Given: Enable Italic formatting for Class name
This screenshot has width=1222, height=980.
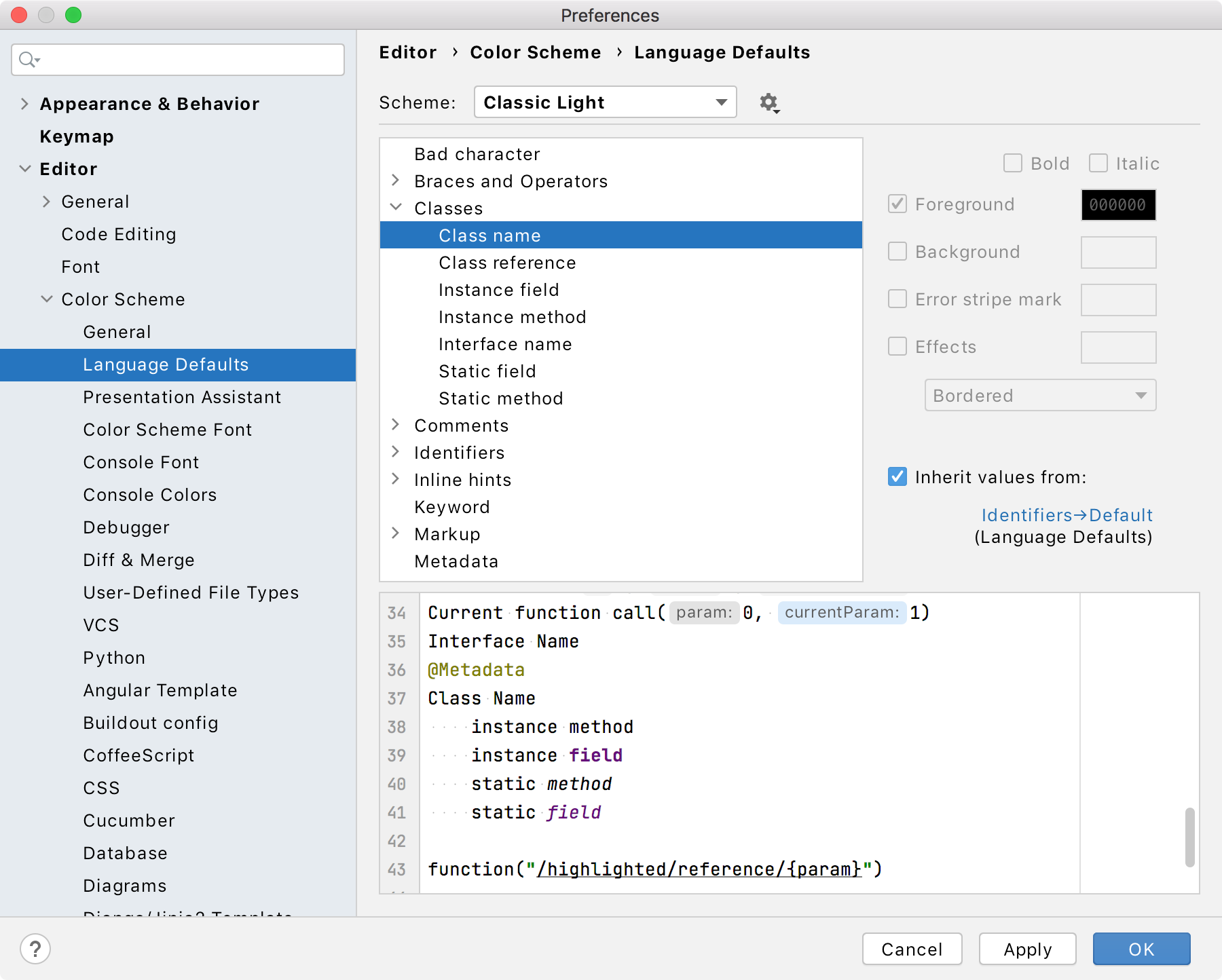Looking at the screenshot, I should [x=1098, y=163].
